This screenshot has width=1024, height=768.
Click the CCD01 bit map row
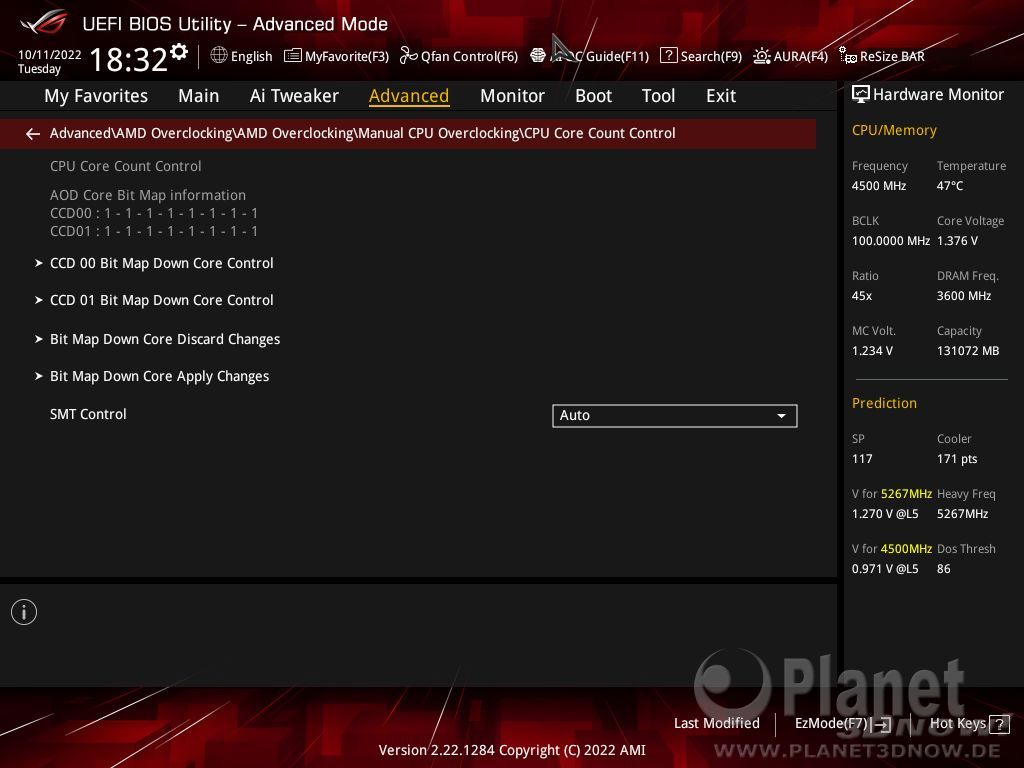click(x=154, y=231)
